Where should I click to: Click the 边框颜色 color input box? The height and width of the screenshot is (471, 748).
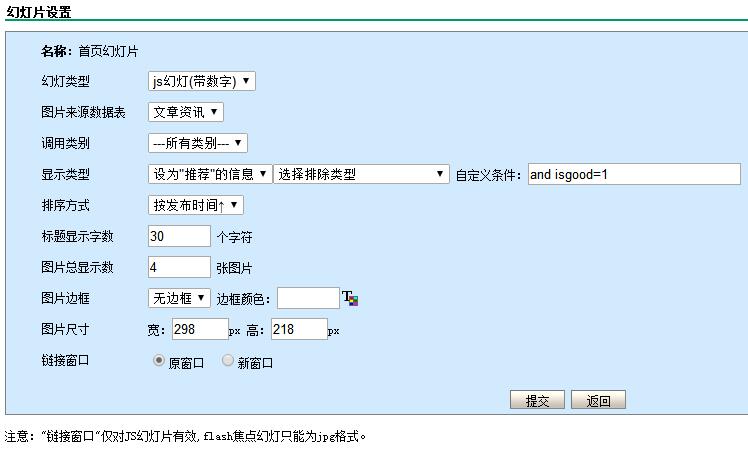click(308, 298)
